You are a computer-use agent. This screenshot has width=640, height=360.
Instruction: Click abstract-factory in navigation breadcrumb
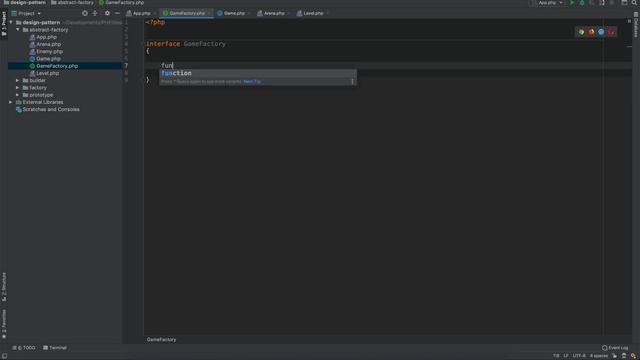click(72, 2)
